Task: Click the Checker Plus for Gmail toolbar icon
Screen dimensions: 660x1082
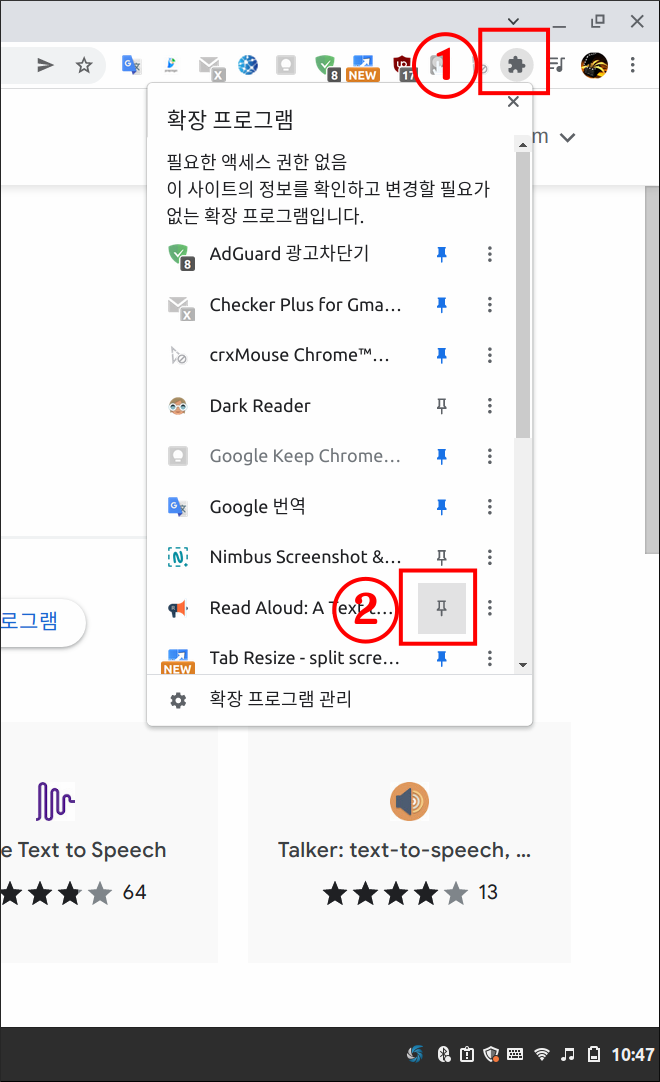Action: point(211,67)
